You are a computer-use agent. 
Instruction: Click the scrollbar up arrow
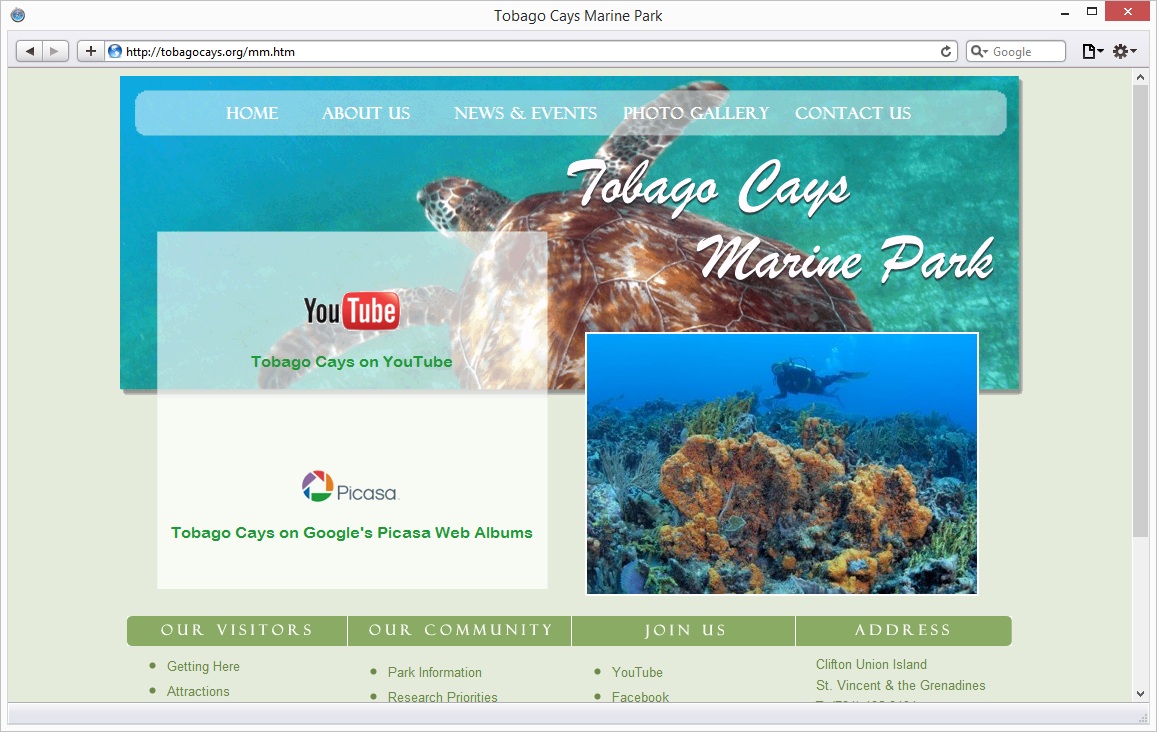tap(1140, 77)
